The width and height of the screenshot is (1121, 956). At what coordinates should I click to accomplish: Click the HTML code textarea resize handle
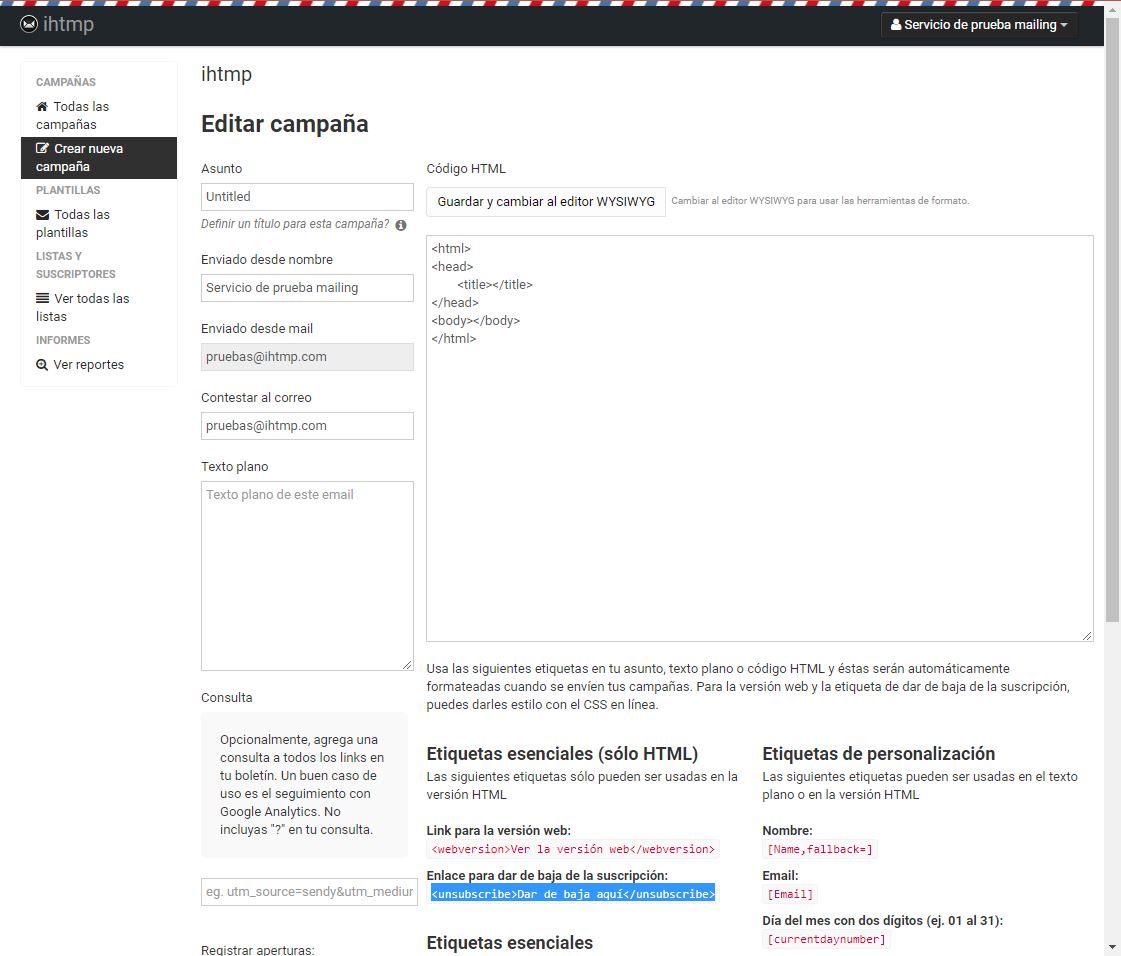coord(1087,636)
